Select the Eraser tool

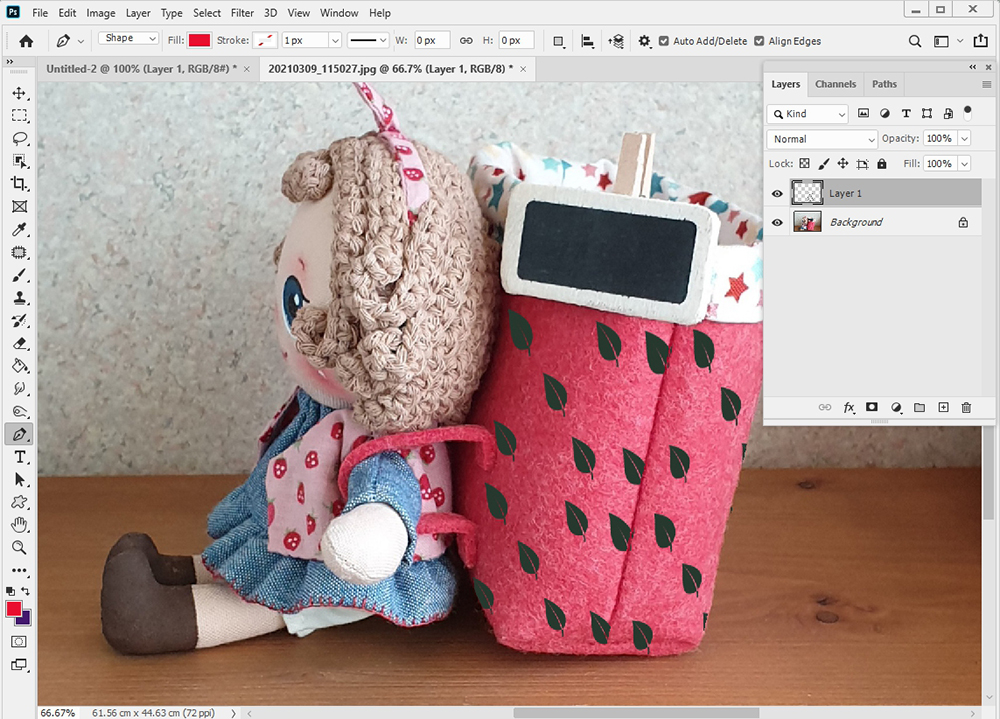[19, 344]
